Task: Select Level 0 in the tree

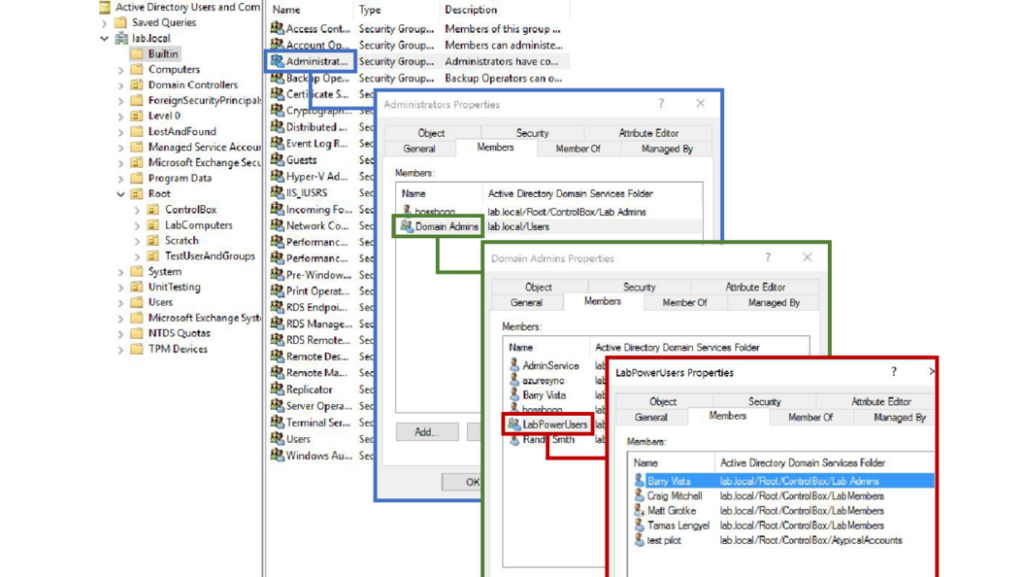Action: click(x=164, y=116)
